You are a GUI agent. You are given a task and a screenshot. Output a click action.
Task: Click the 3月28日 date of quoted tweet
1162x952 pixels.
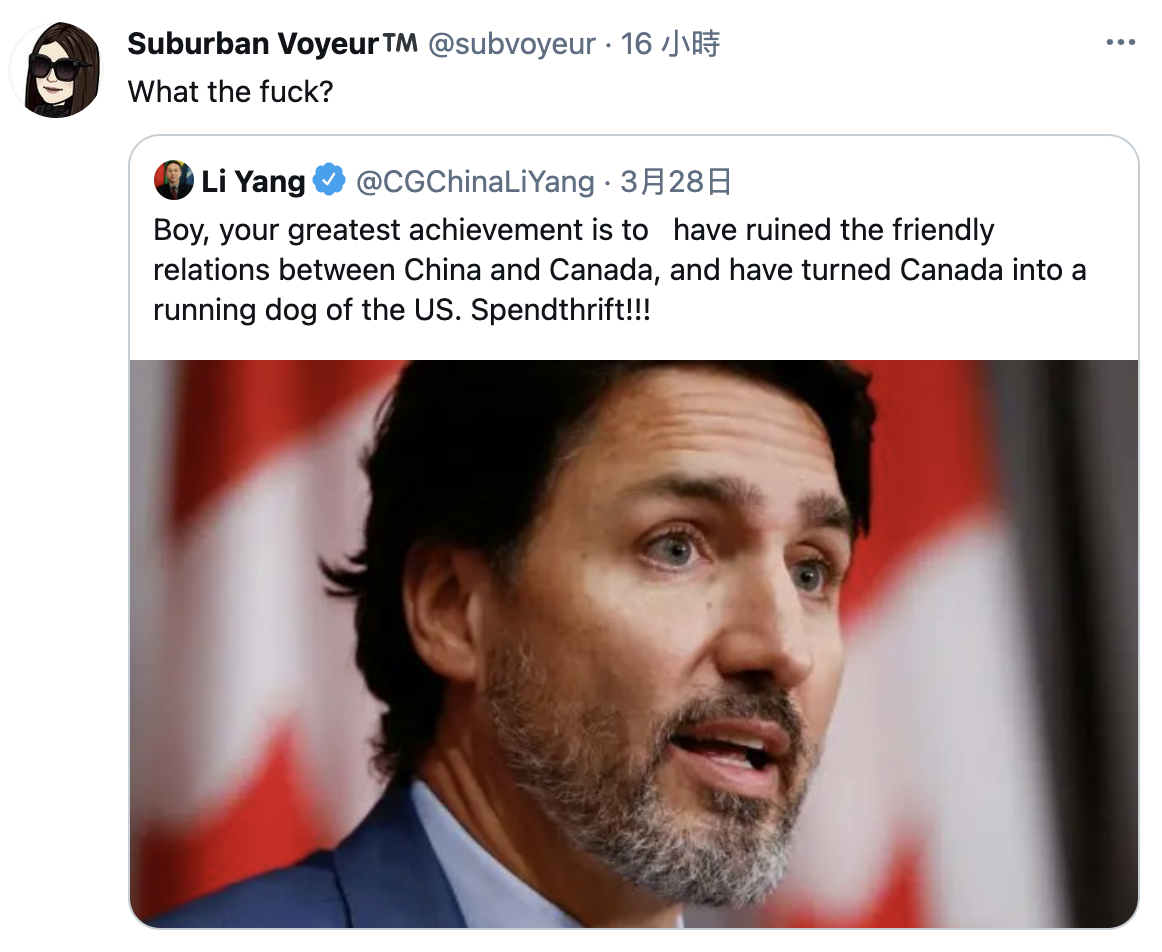tap(676, 181)
